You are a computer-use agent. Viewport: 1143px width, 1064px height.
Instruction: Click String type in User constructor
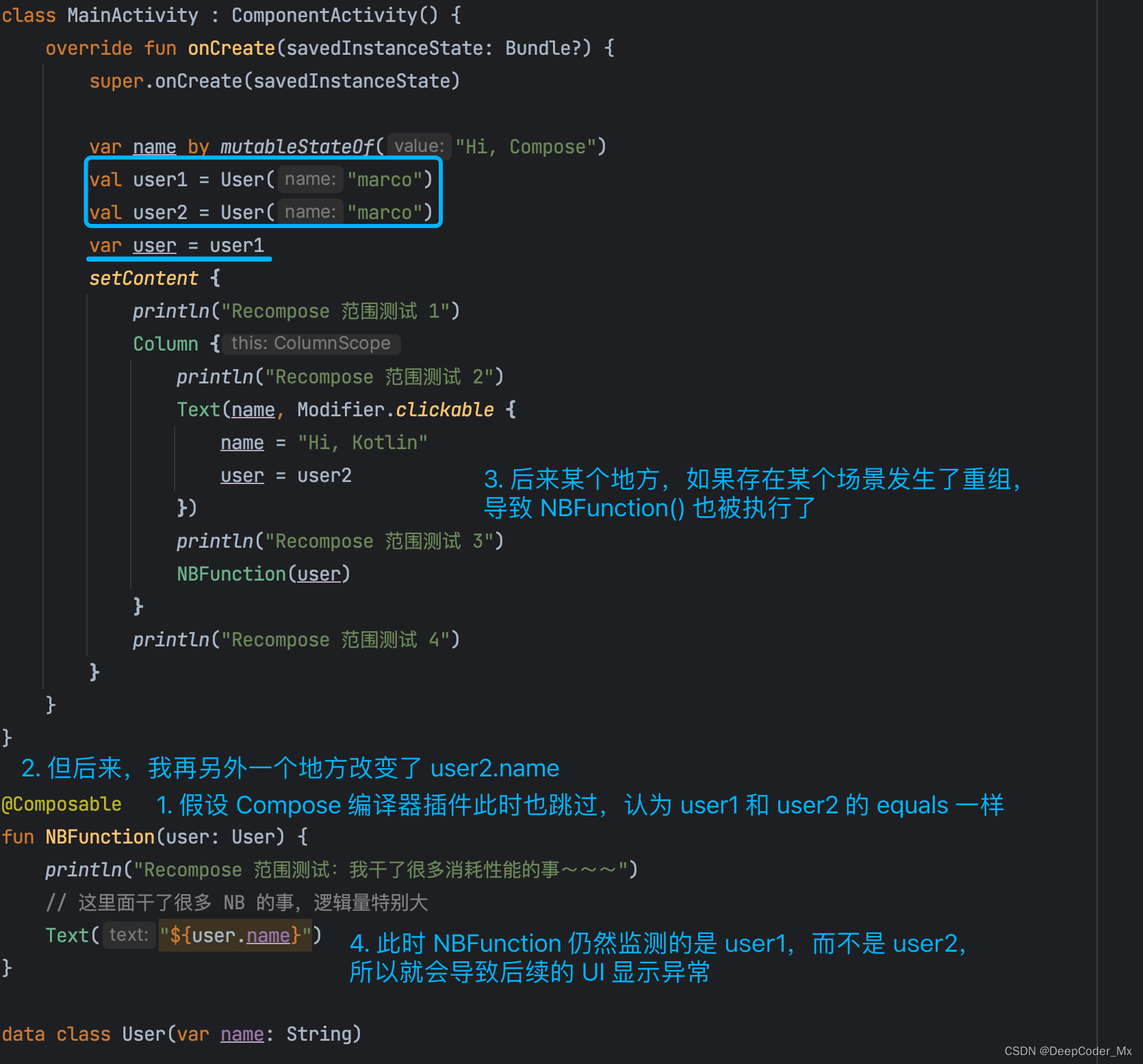pyautogui.click(x=319, y=1034)
